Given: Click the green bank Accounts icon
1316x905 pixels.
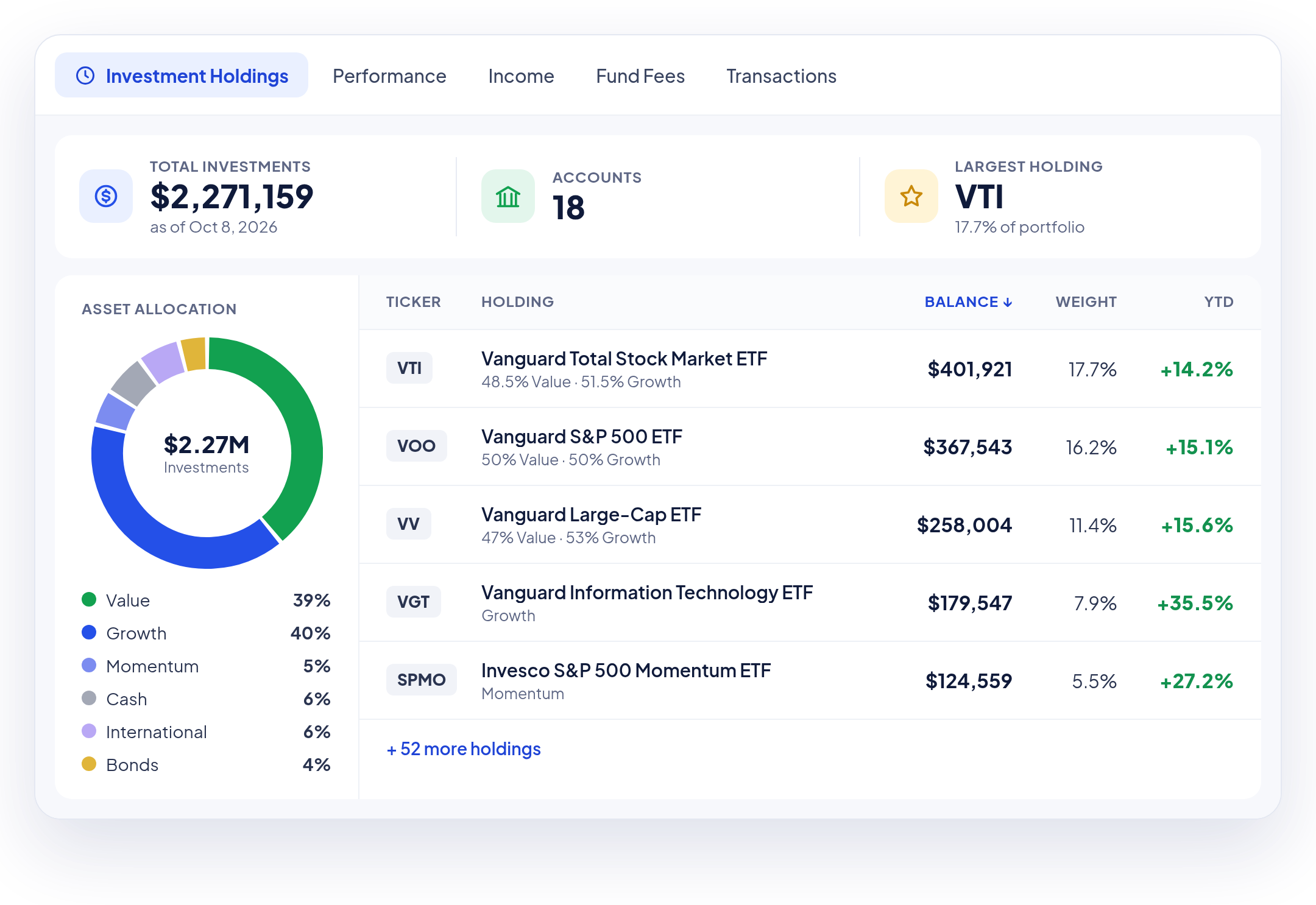Looking at the screenshot, I should [x=508, y=196].
